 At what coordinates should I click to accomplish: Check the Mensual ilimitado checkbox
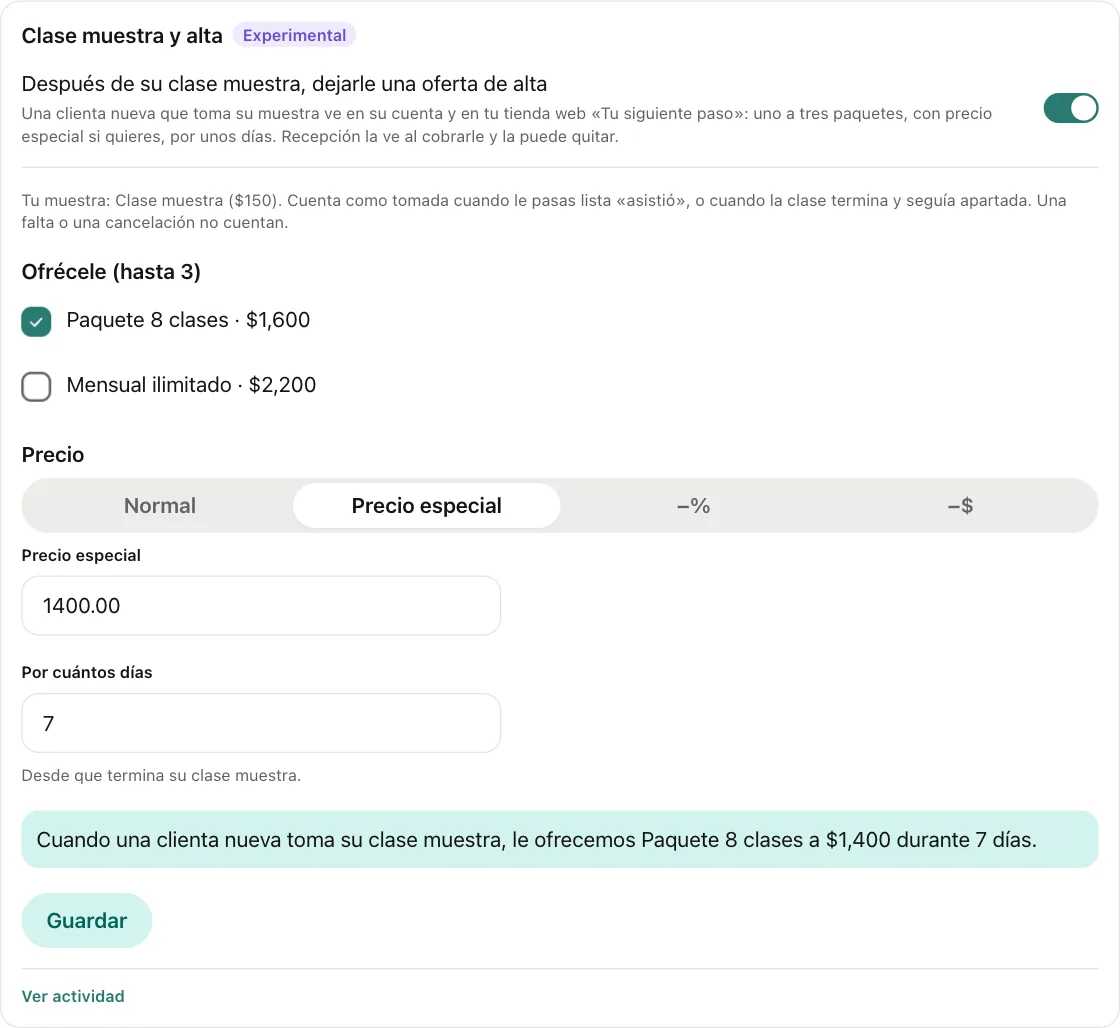tap(36, 386)
